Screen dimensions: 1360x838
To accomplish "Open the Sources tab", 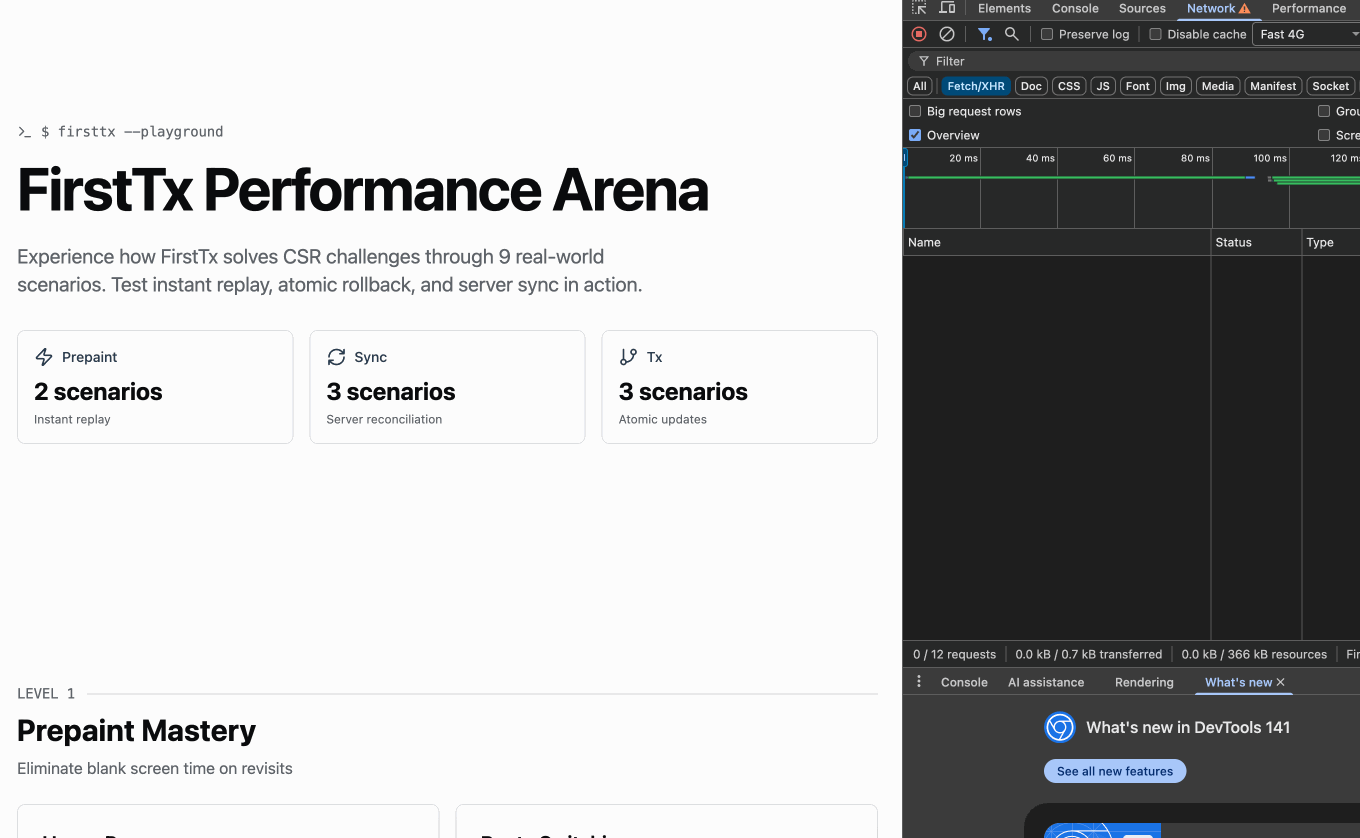I will pos(1142,8).
